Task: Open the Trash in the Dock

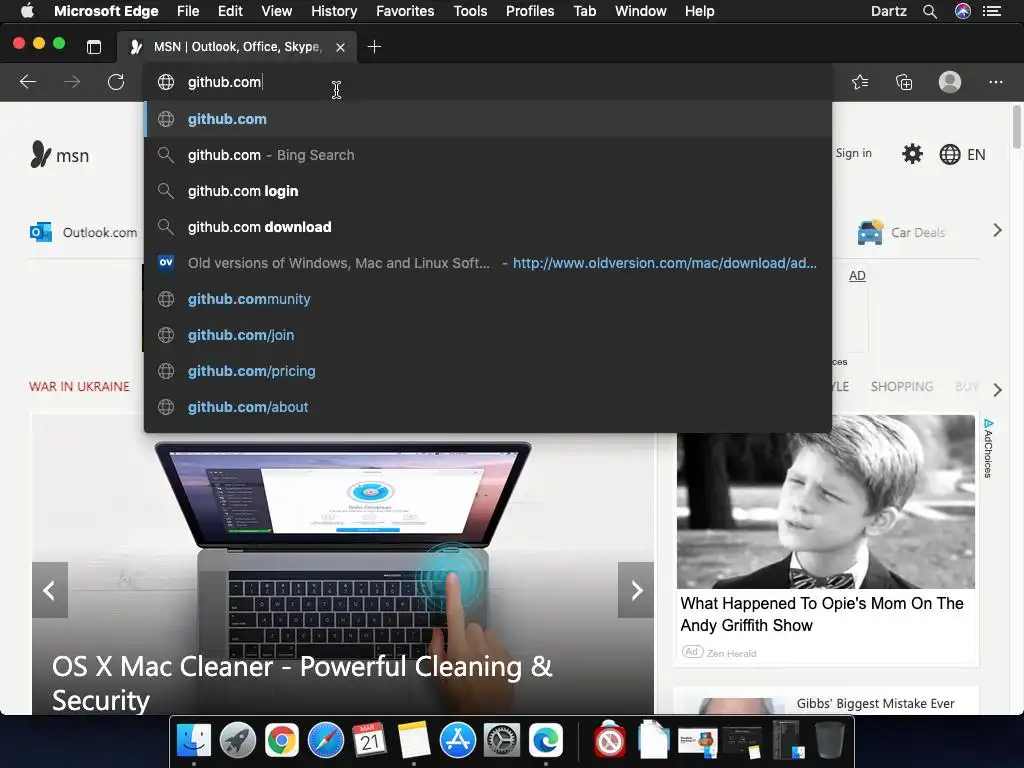Action: coord(830,741)
